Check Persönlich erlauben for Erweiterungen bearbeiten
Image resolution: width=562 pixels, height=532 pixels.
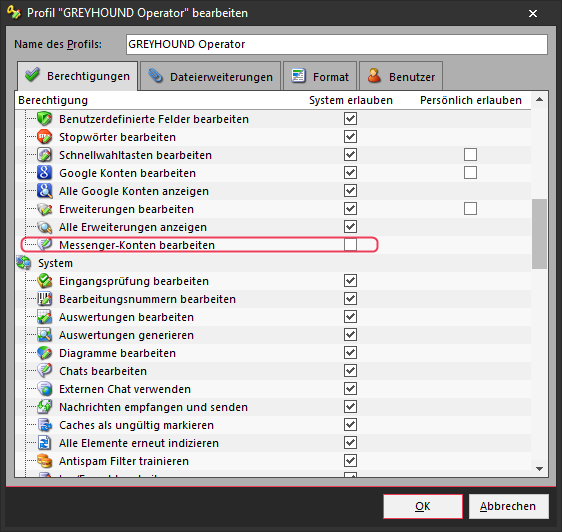pos(470,209)
